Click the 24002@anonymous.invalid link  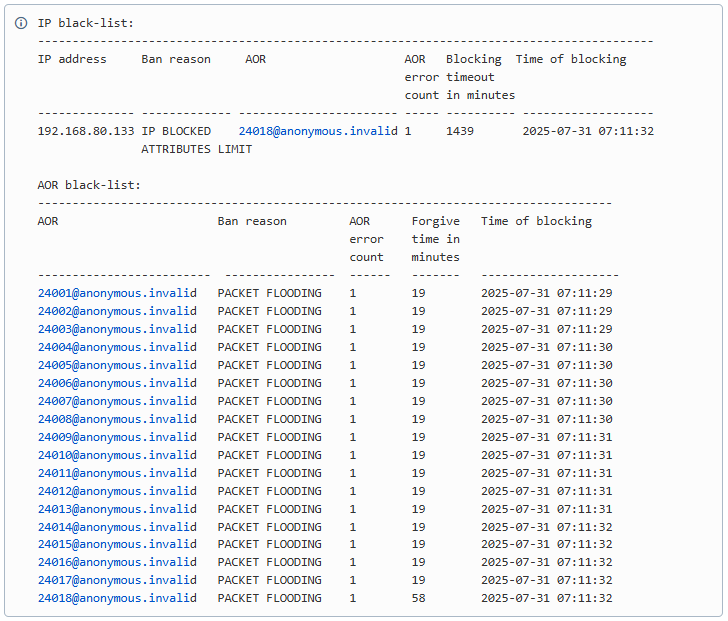[x=117, y=311]
